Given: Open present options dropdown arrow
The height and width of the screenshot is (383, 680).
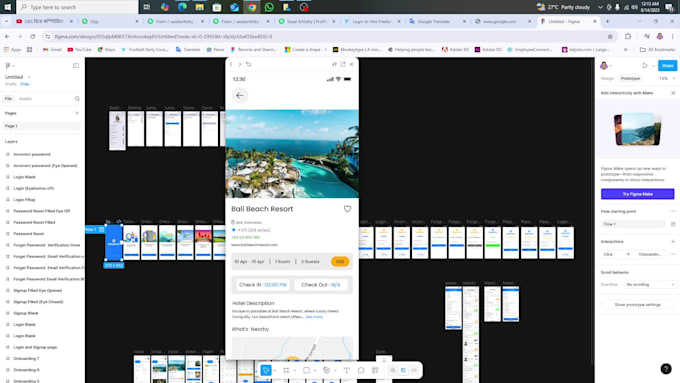Looking at the screenshot, I should [x=653, y=66].
